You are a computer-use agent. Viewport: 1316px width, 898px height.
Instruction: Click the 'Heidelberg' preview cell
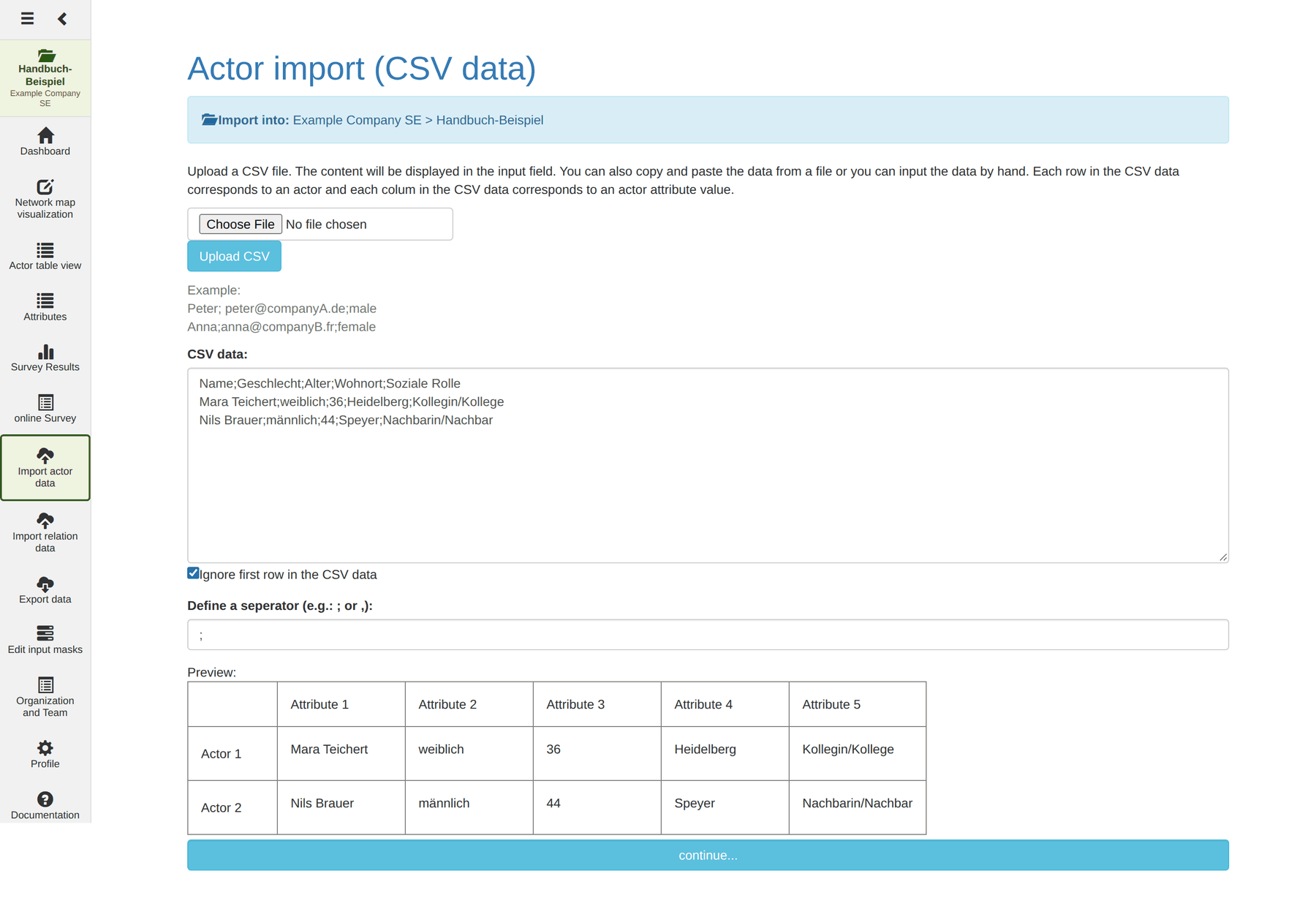[x=725, y=753]
